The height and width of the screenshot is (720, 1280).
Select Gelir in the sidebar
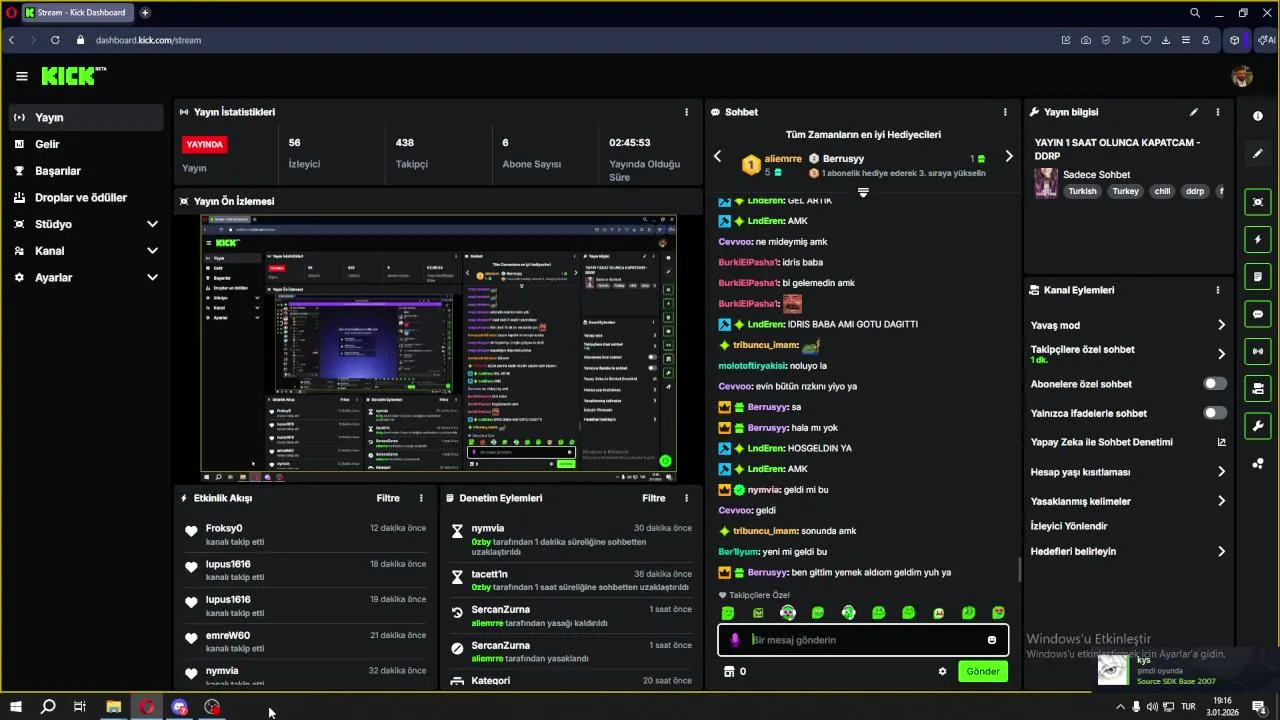pyautogui.click(x=87, y=144)
